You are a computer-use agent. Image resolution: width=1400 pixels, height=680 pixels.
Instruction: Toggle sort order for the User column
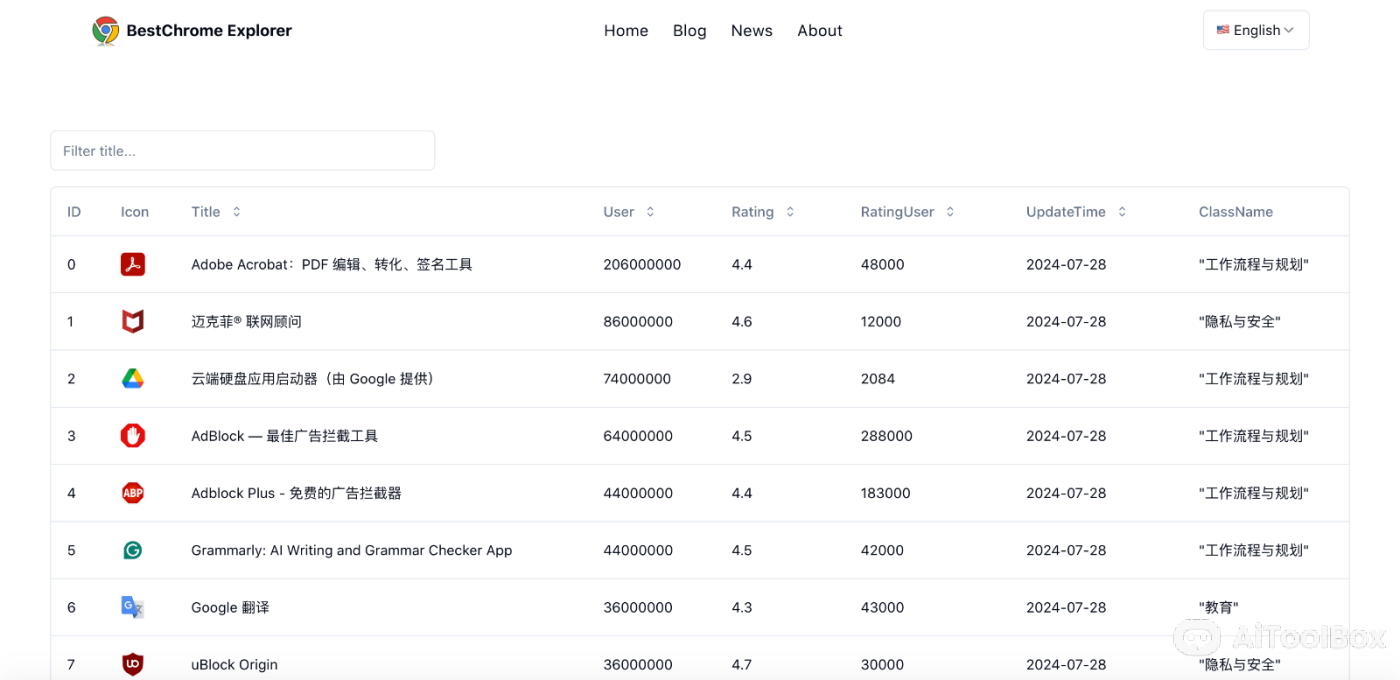[649, 211]
